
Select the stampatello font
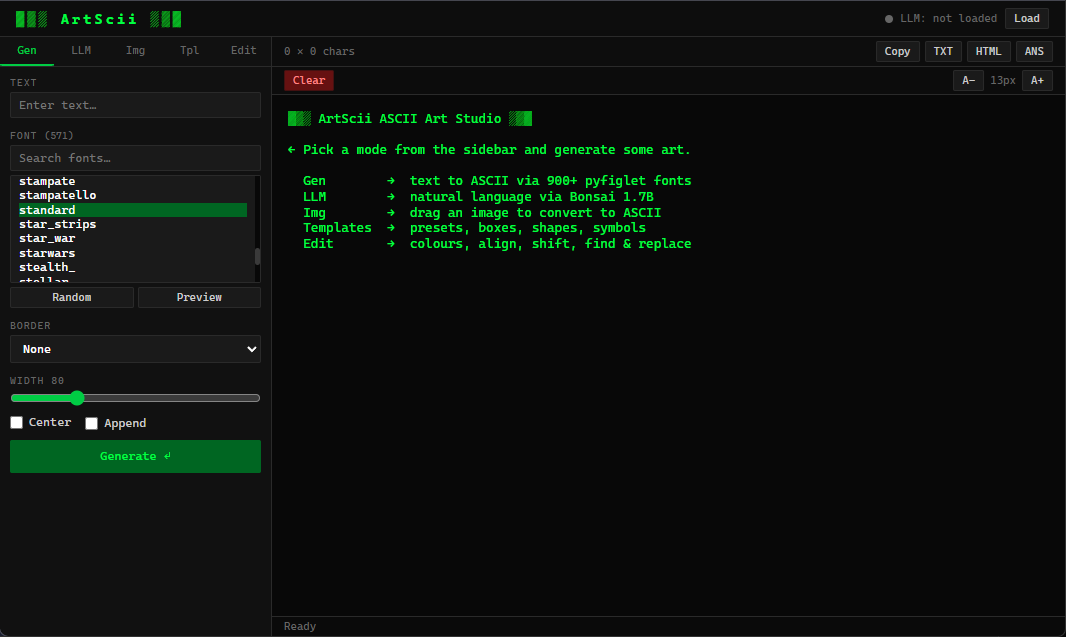[x=133, y=195]
